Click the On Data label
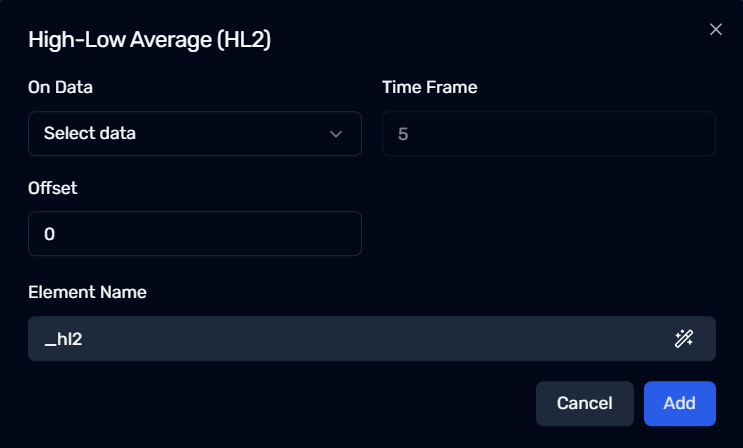 [60, 87]
